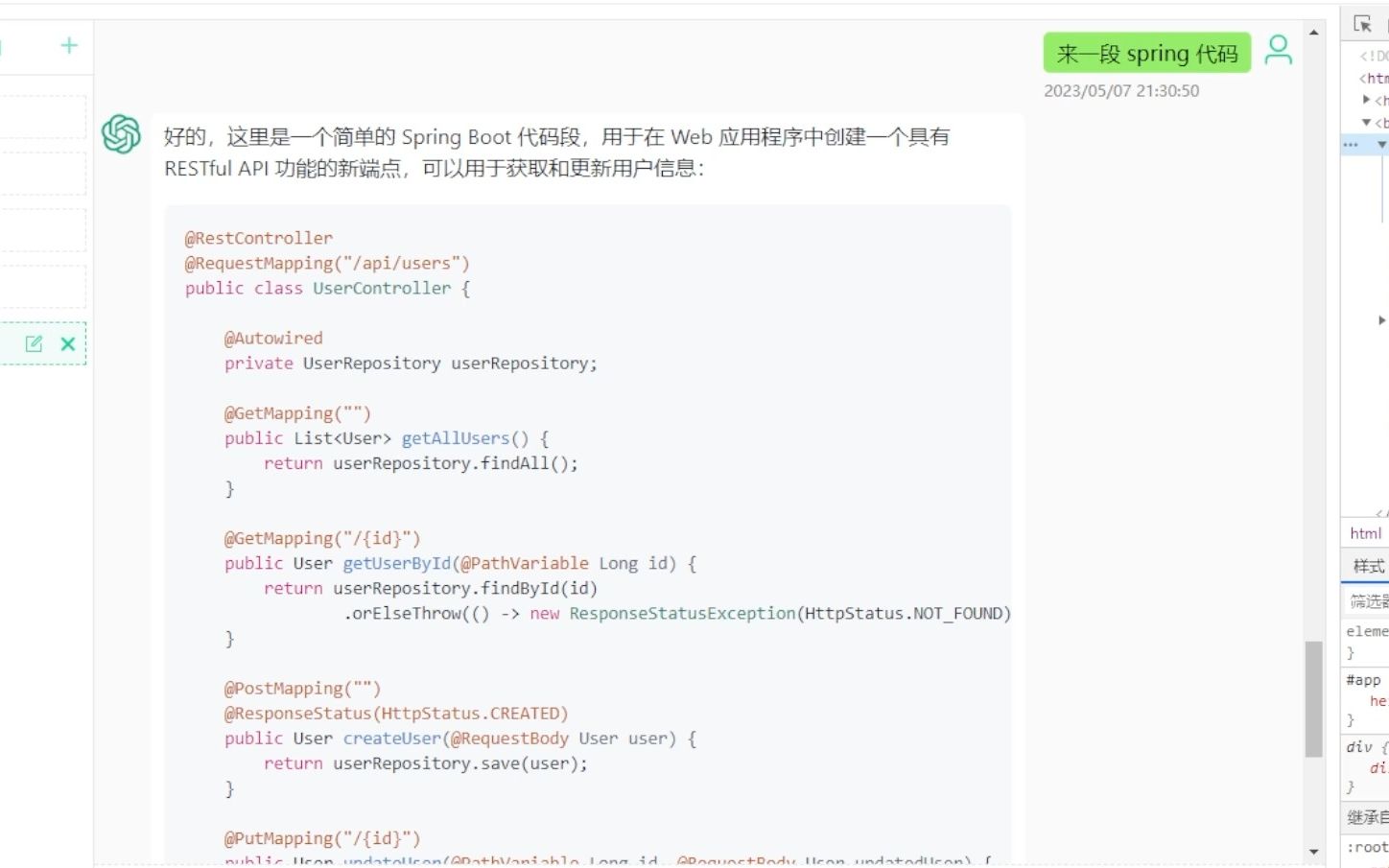This screenshot has height=868, width=1389.
Task: Click the @PostMapping("") annotation
Action: [x=302, y=689]
